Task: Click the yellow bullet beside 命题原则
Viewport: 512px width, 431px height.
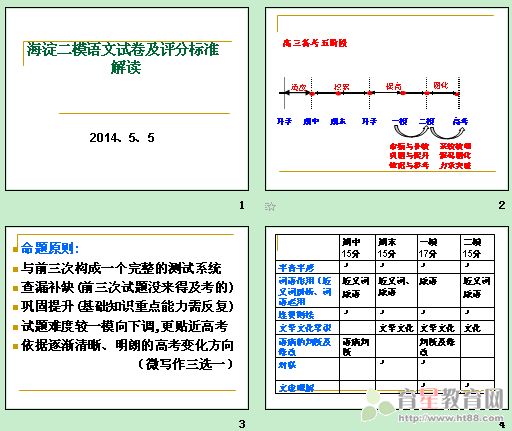Action: point(15,249)
